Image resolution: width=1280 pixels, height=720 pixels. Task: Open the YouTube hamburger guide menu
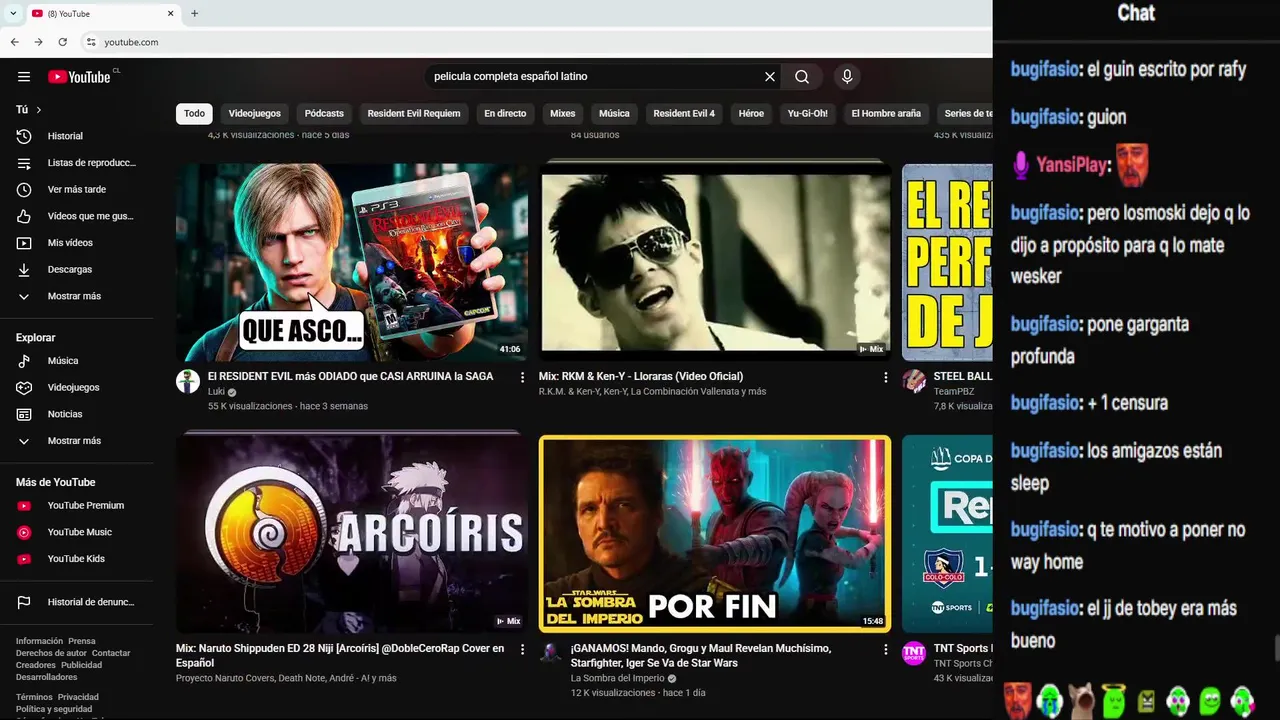(x=24, y=77)
